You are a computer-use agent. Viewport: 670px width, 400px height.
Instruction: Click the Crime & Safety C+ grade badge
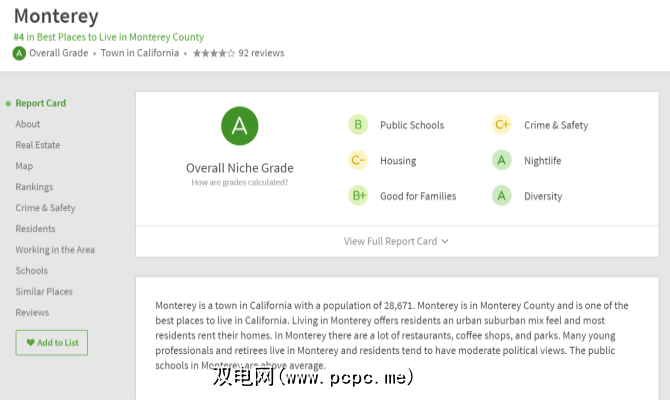502,125
